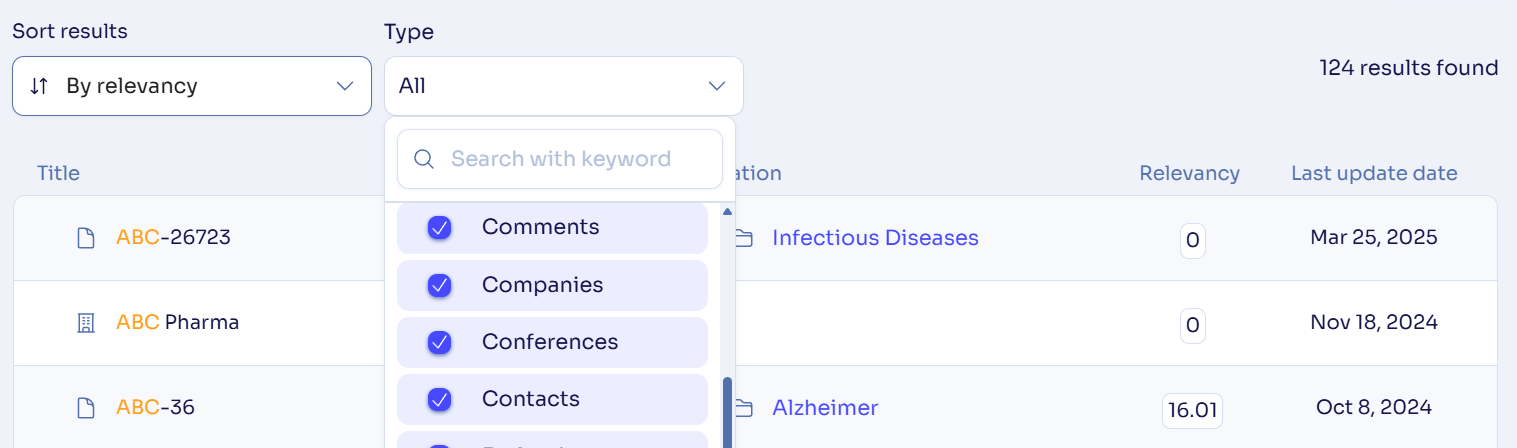Image resolution: width=1517 pixels, height=448 pixels.
Task: Uncheck the Companies checkbox
Action: click(x=439, y=286)
